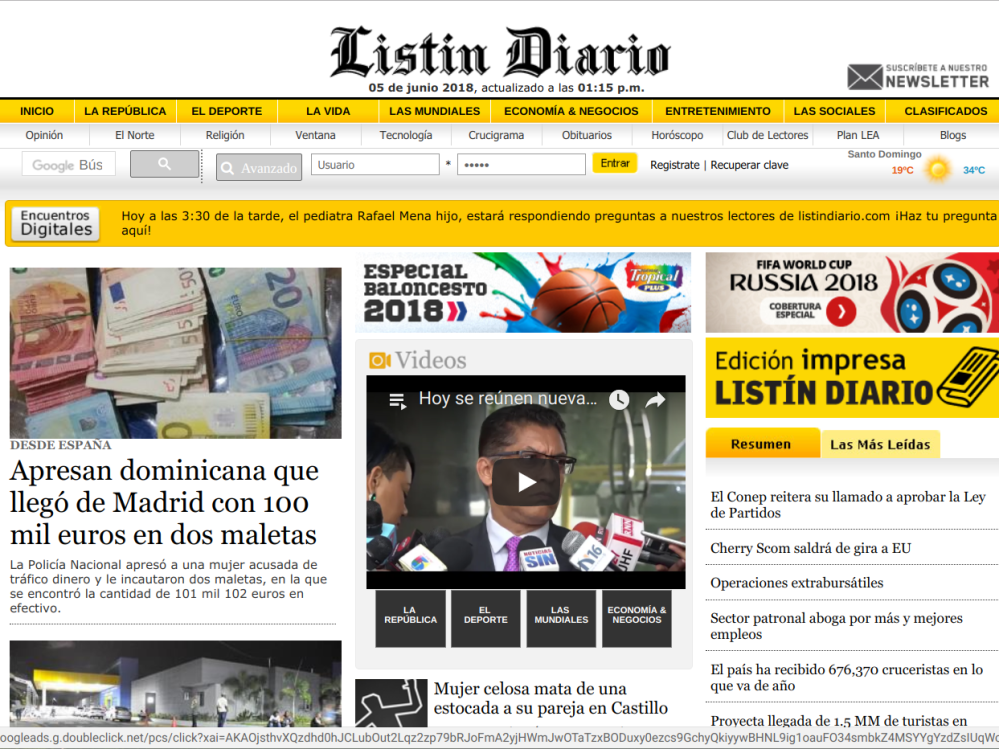
Task: Click the newsletter envelope icon
Action: pos(865,78)
